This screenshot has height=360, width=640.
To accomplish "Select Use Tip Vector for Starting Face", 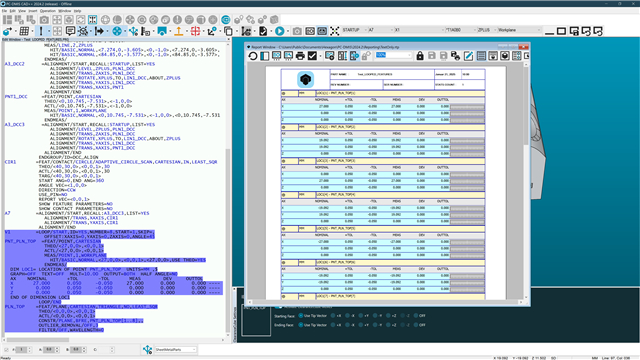I will tap(301, 316).
